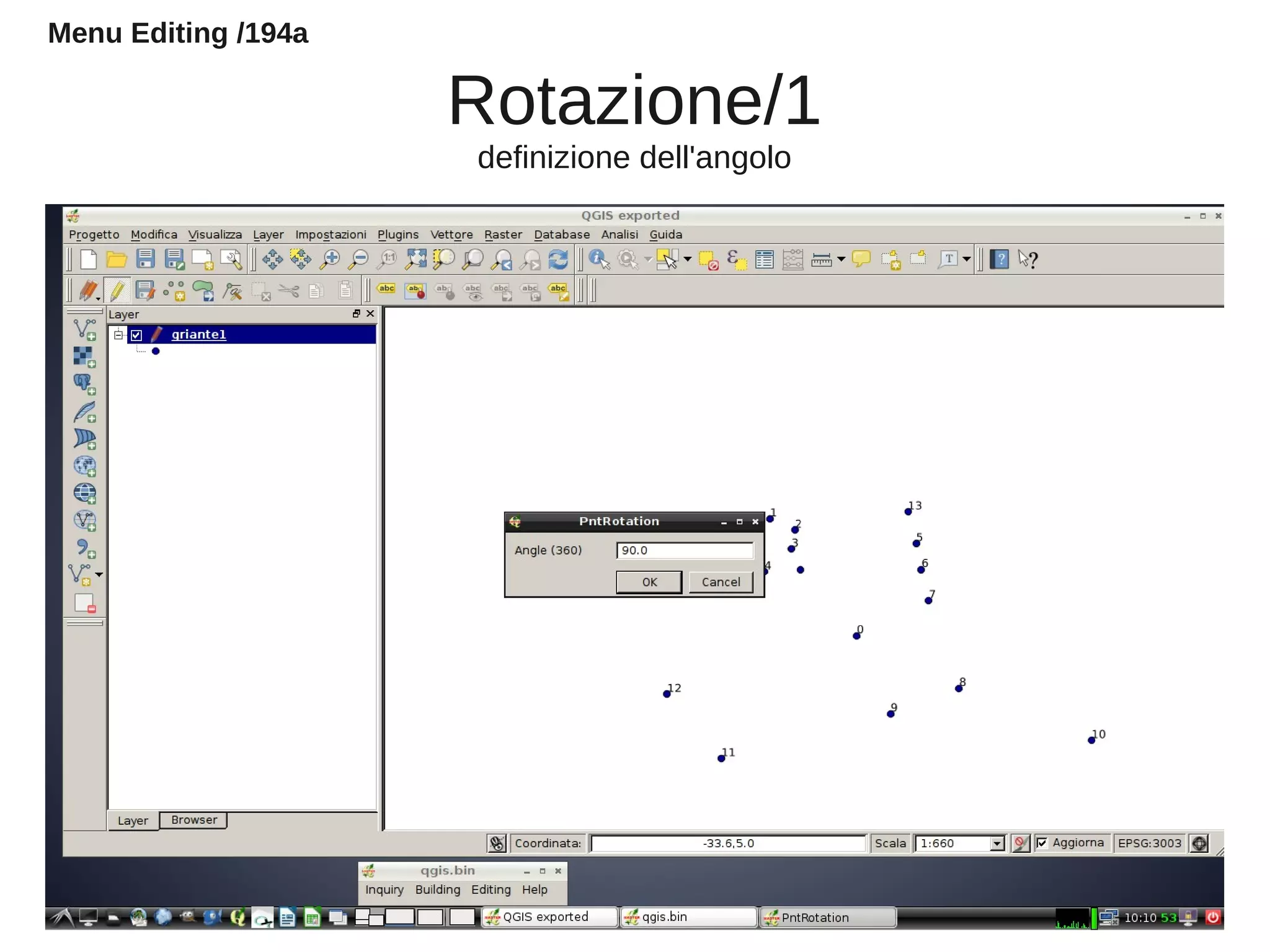Click the Refresh map icon
Viewport: 1270px width, 952px height.
(x=558, y=259)
